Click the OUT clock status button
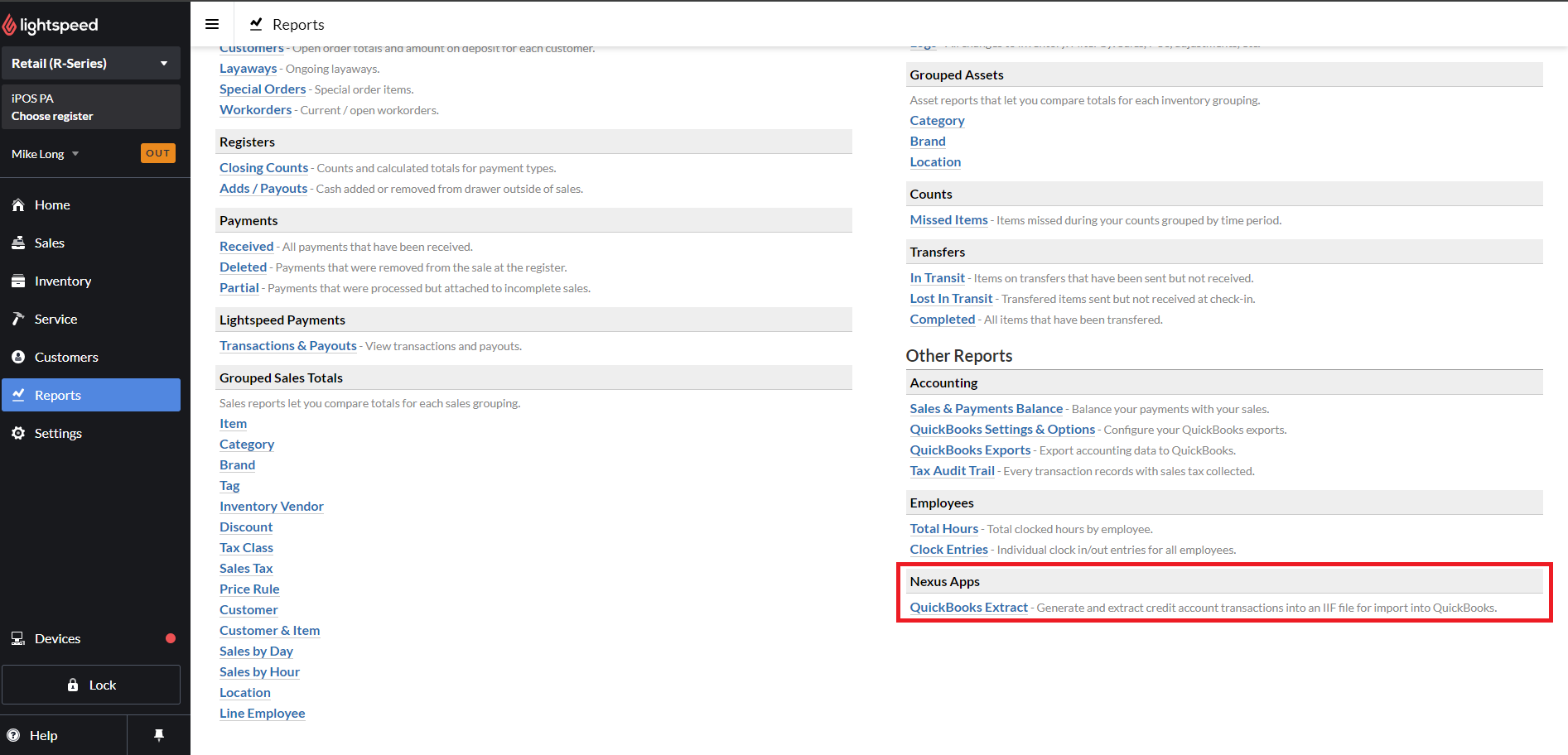This screenshot has height=755, width=1568. (158, 153)
